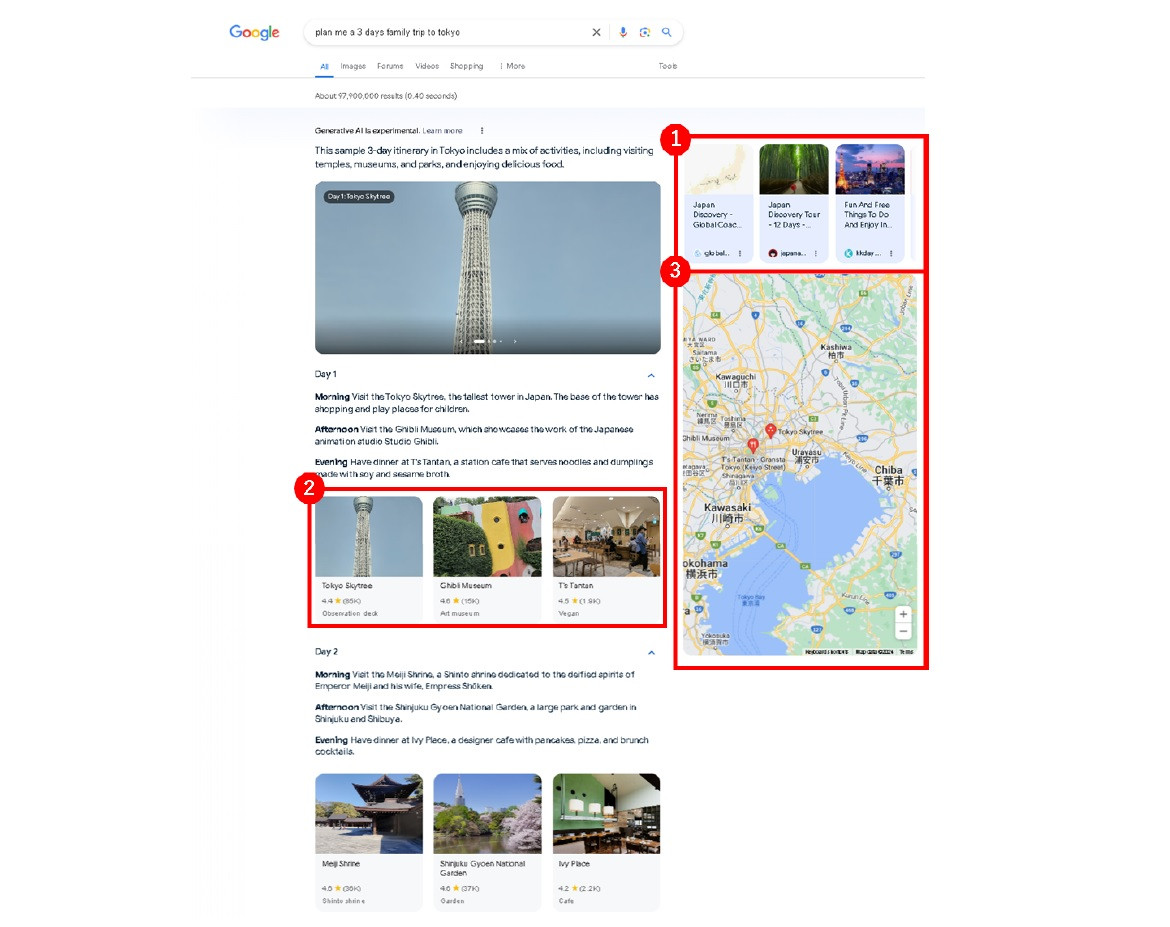
Task: Open the Ghibli Museum place card
Action: tap(487, 558)
